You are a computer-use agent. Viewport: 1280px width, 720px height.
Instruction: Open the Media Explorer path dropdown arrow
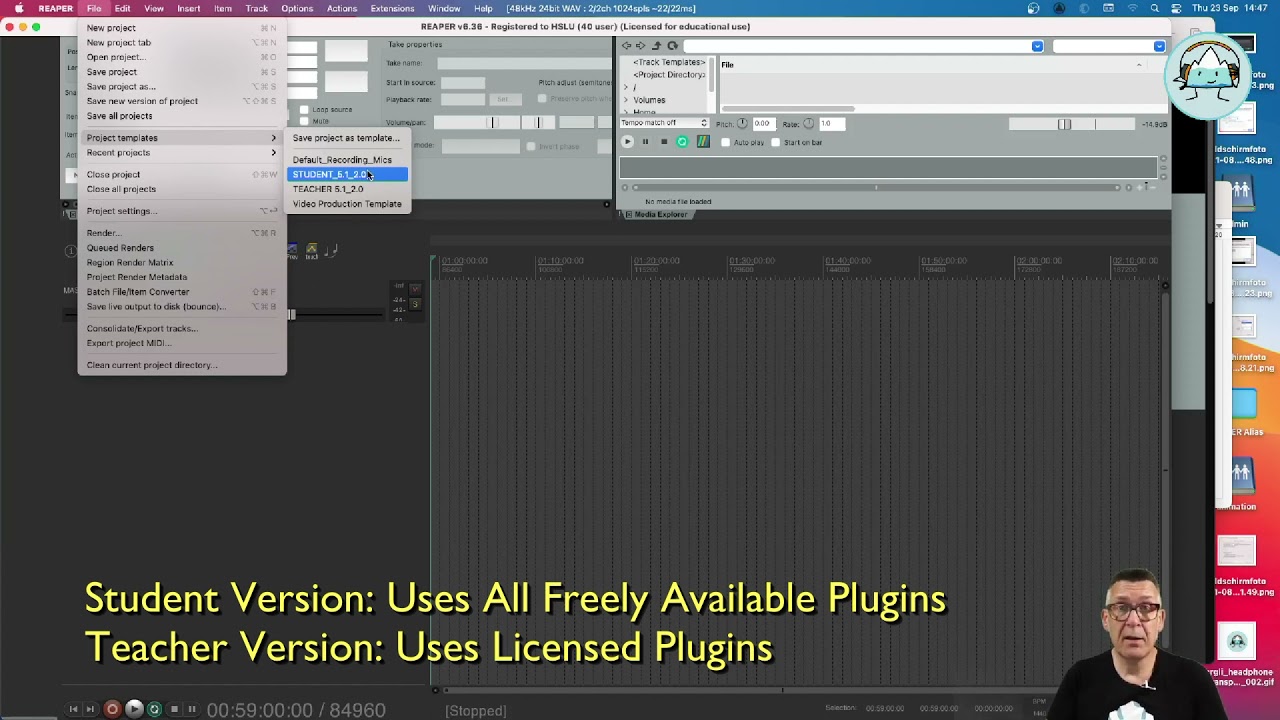coord(1037,46)
